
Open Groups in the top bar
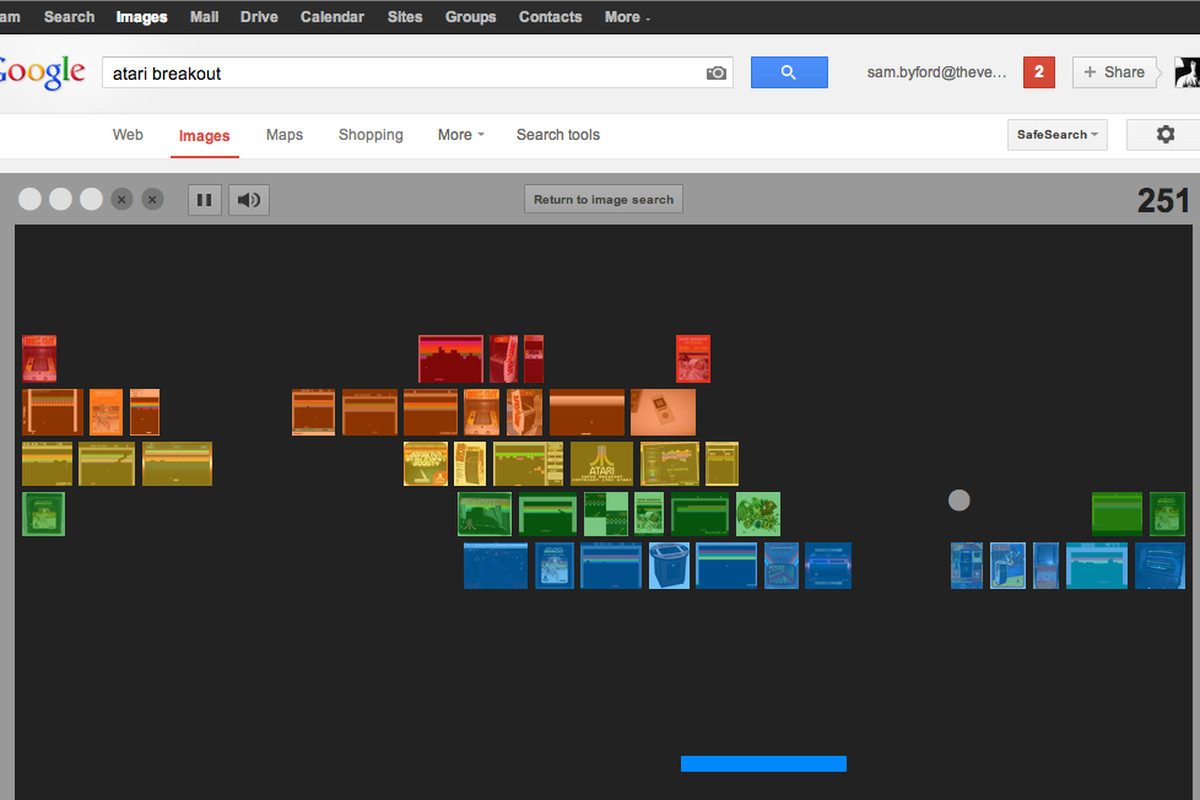pos(470,17)
